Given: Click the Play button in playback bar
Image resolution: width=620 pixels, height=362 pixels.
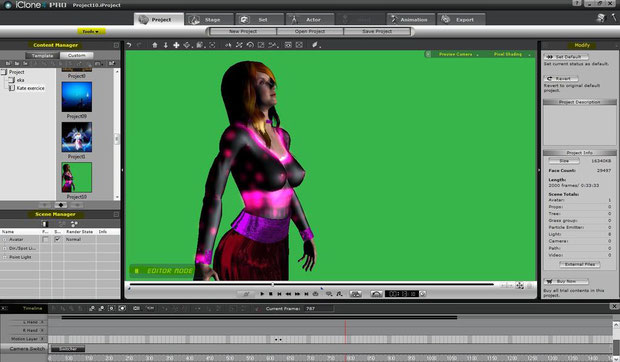Looking at the screenshot, I should [262, 294].
